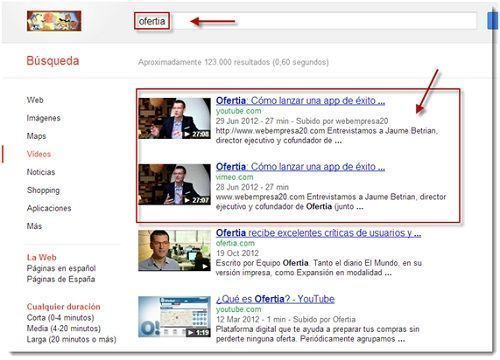Switch to Noticias results
This screenshot has height=360, width=500.
tap(41, 172)
